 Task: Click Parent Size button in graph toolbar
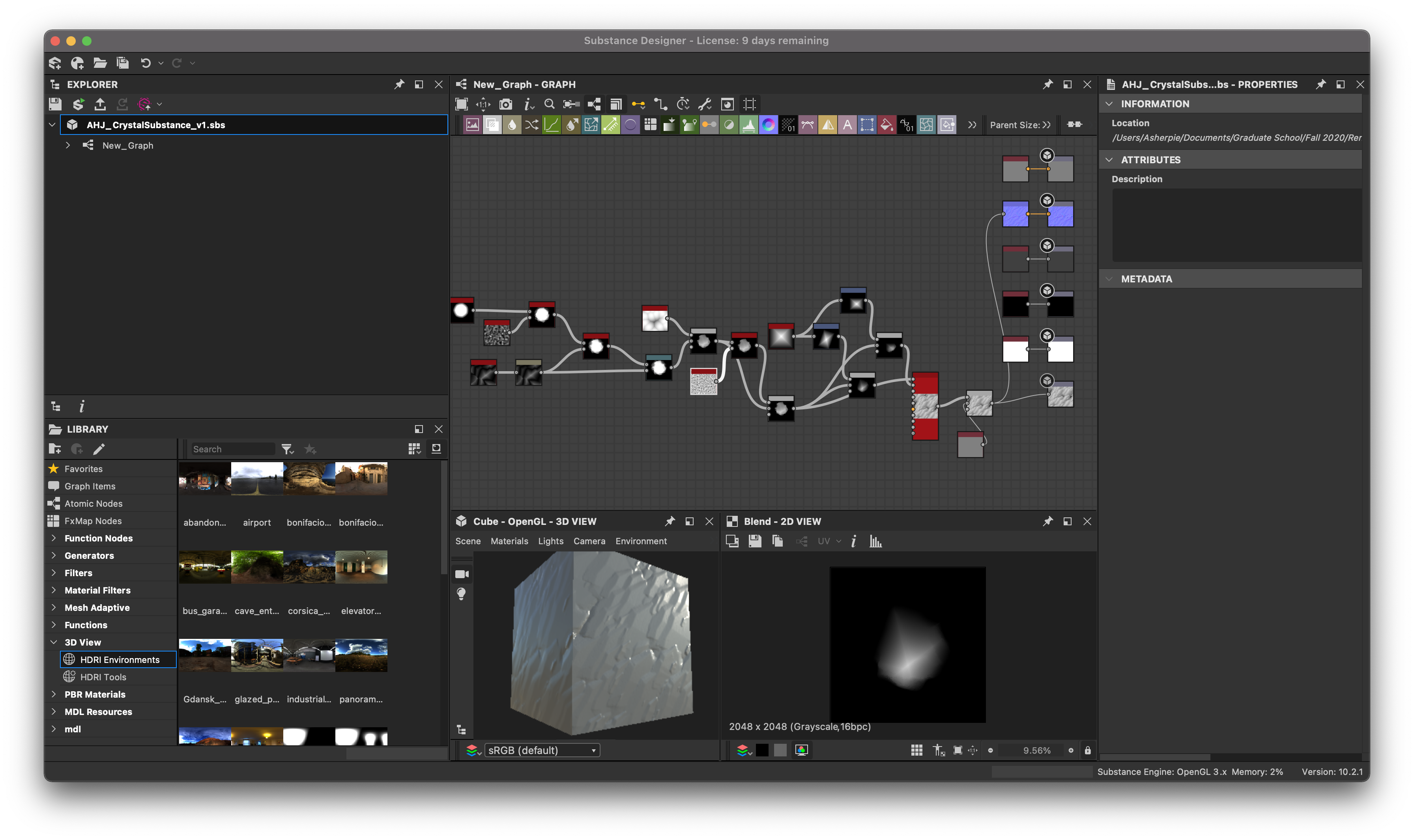1019,125
